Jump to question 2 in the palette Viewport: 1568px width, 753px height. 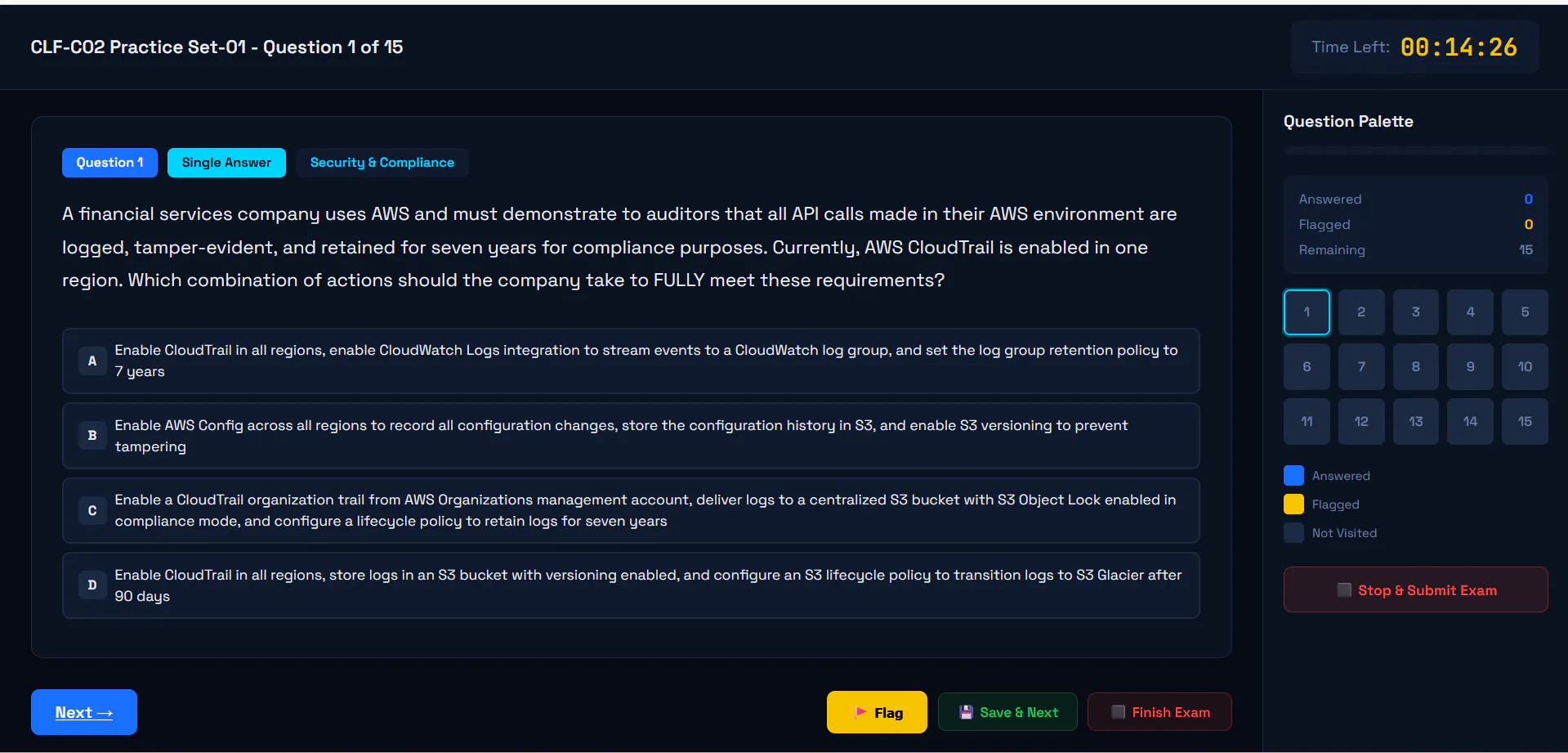(1361, 312)
